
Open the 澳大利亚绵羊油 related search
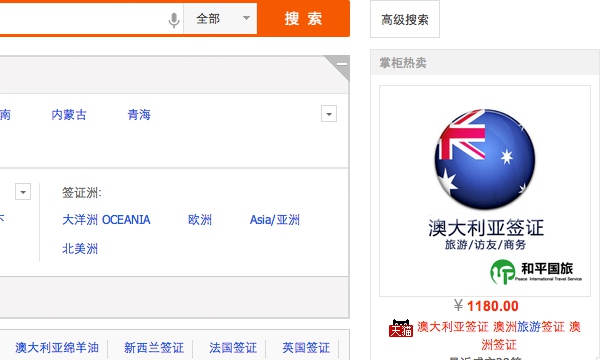57,347
